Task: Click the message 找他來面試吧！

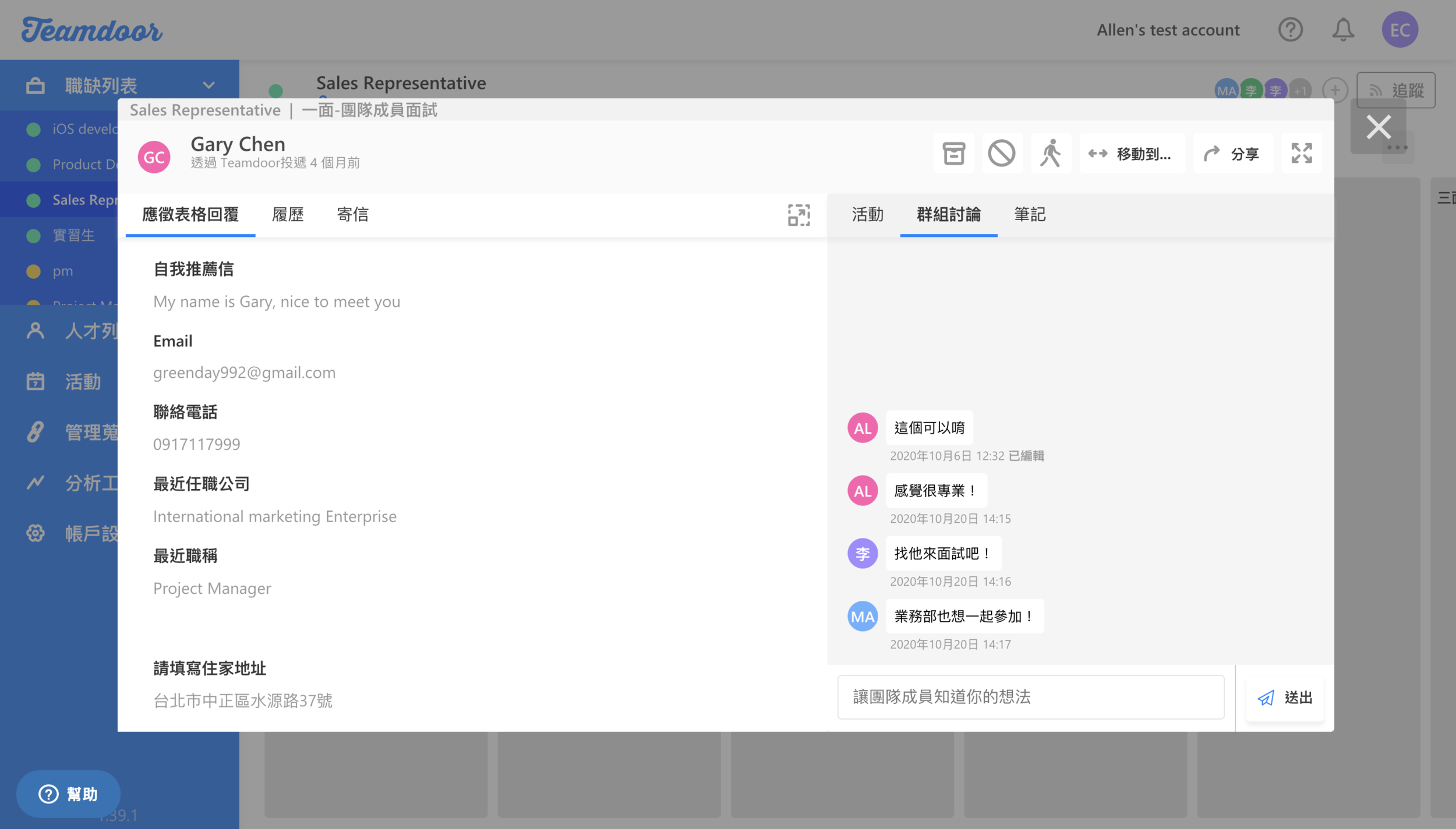Action: [x=943, y=554]
